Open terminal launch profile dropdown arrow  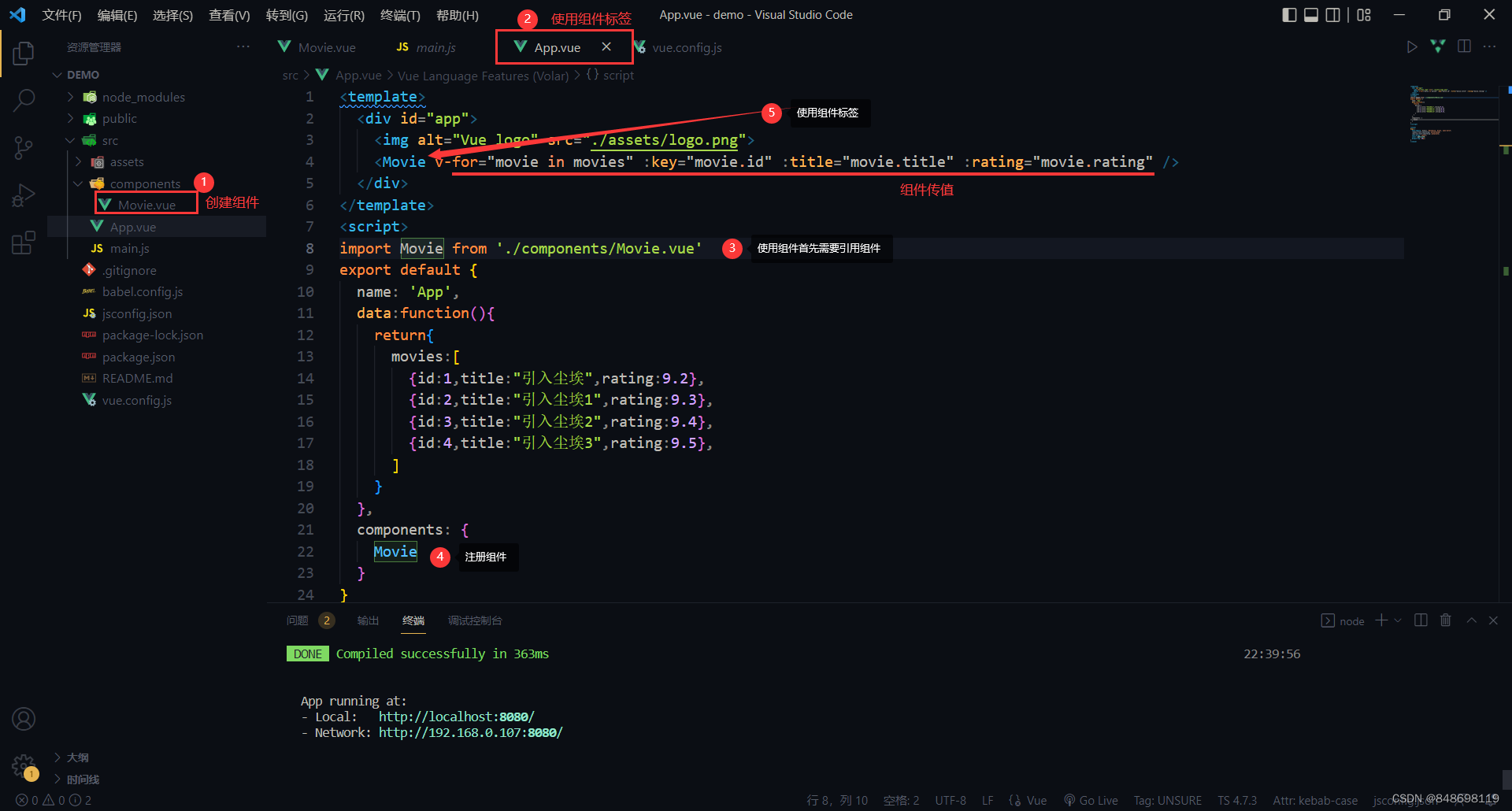tap(1398, 620)
